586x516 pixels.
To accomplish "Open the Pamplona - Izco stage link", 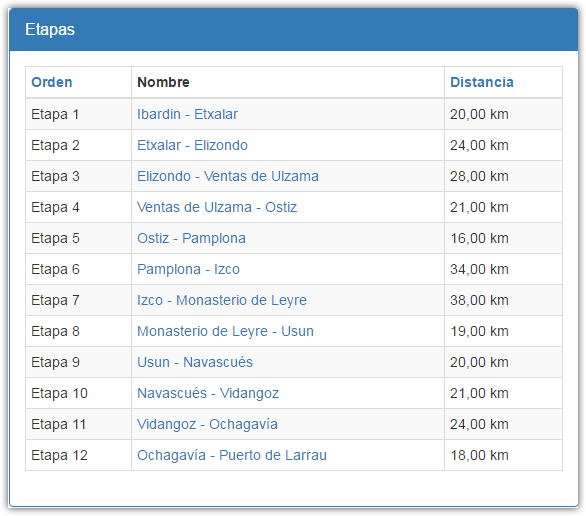I will click(x=188, y=269).
